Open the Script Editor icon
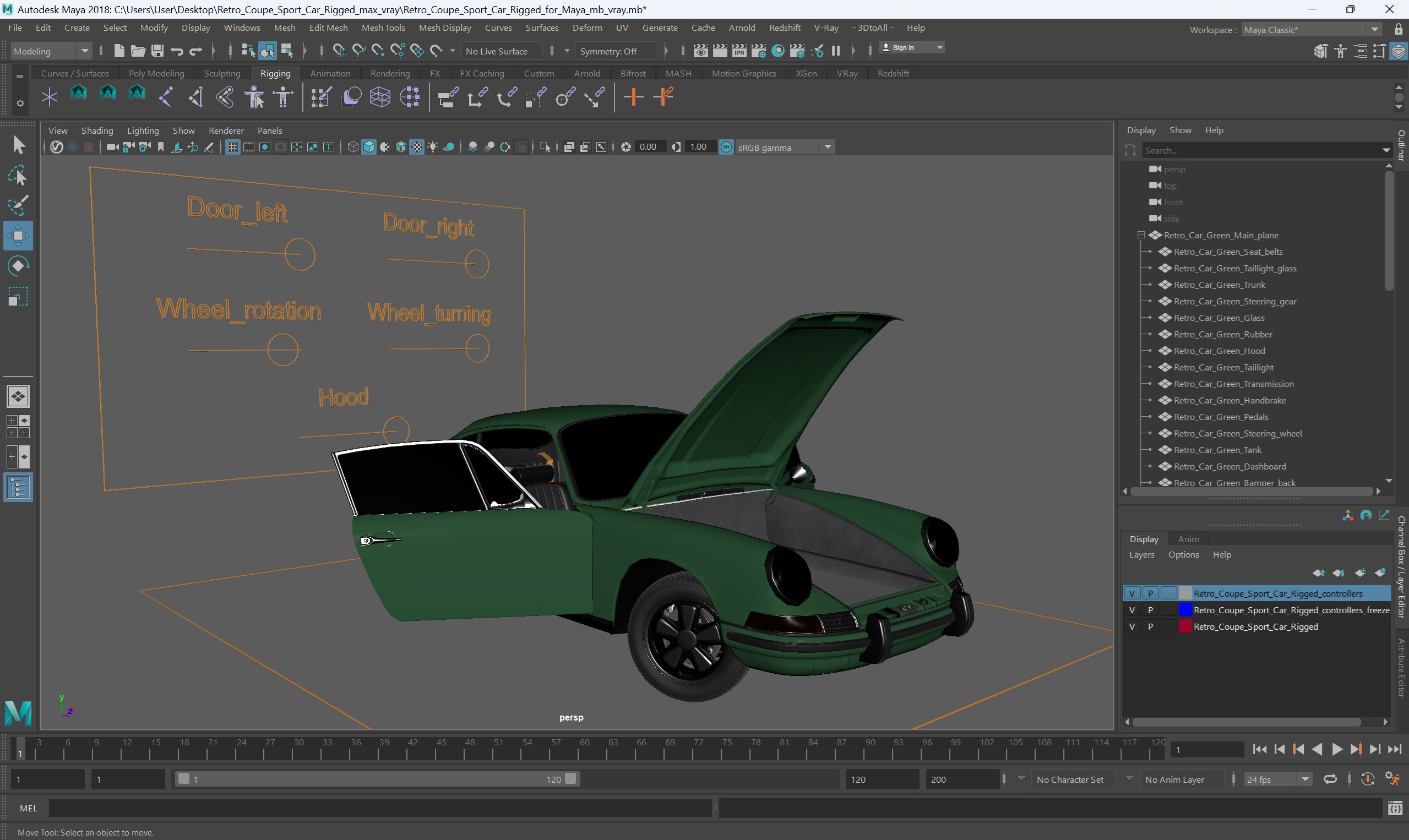1409x840 pixels. pos(1395,809)
